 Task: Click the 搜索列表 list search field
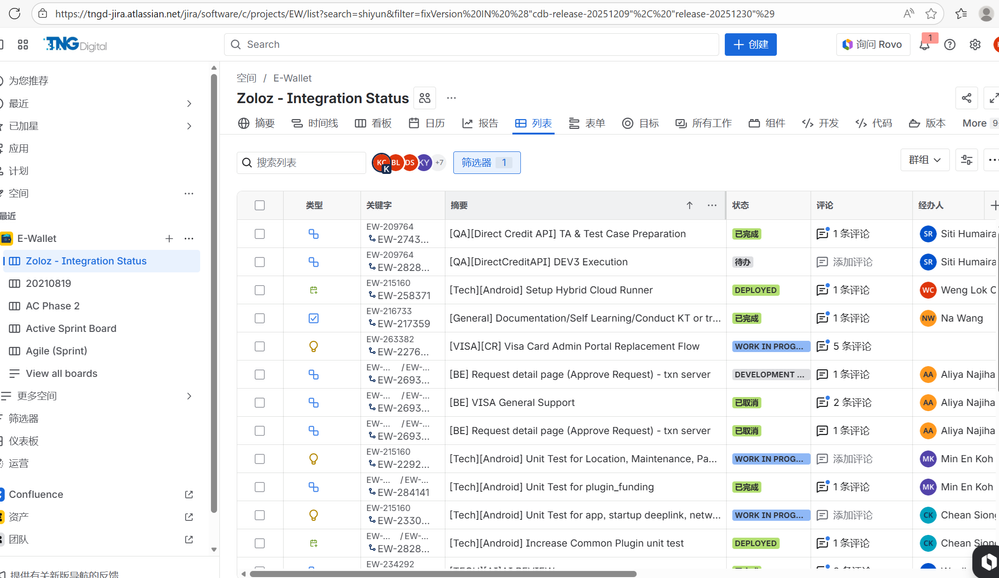pos(301,163)
